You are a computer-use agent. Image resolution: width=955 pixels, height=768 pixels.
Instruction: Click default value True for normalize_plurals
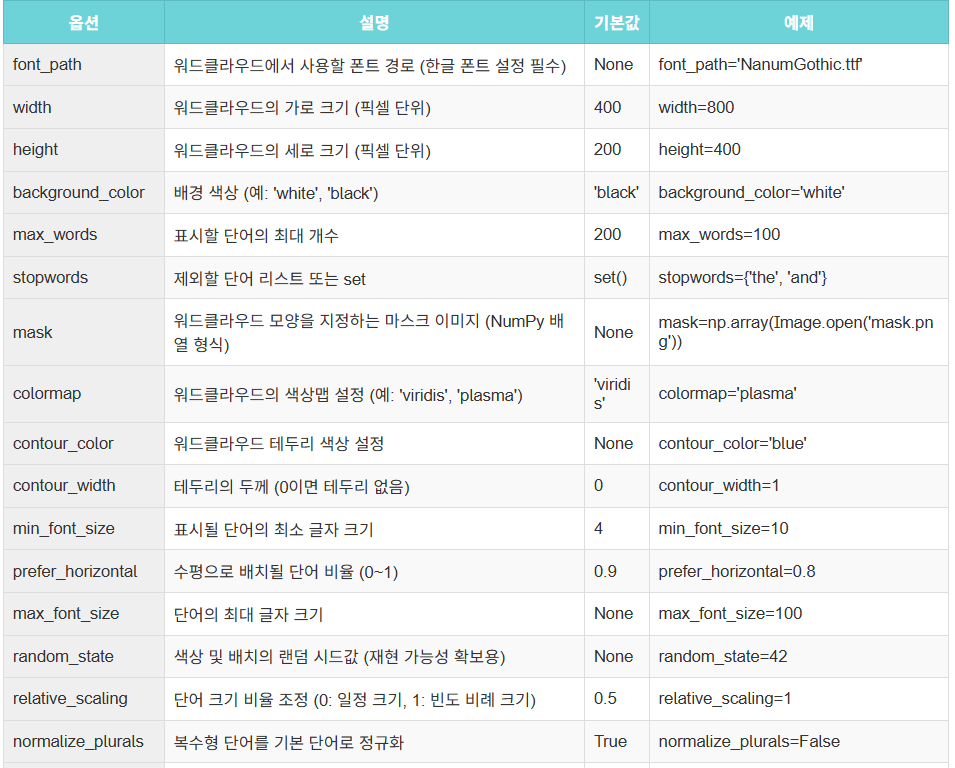pos(610,741)
